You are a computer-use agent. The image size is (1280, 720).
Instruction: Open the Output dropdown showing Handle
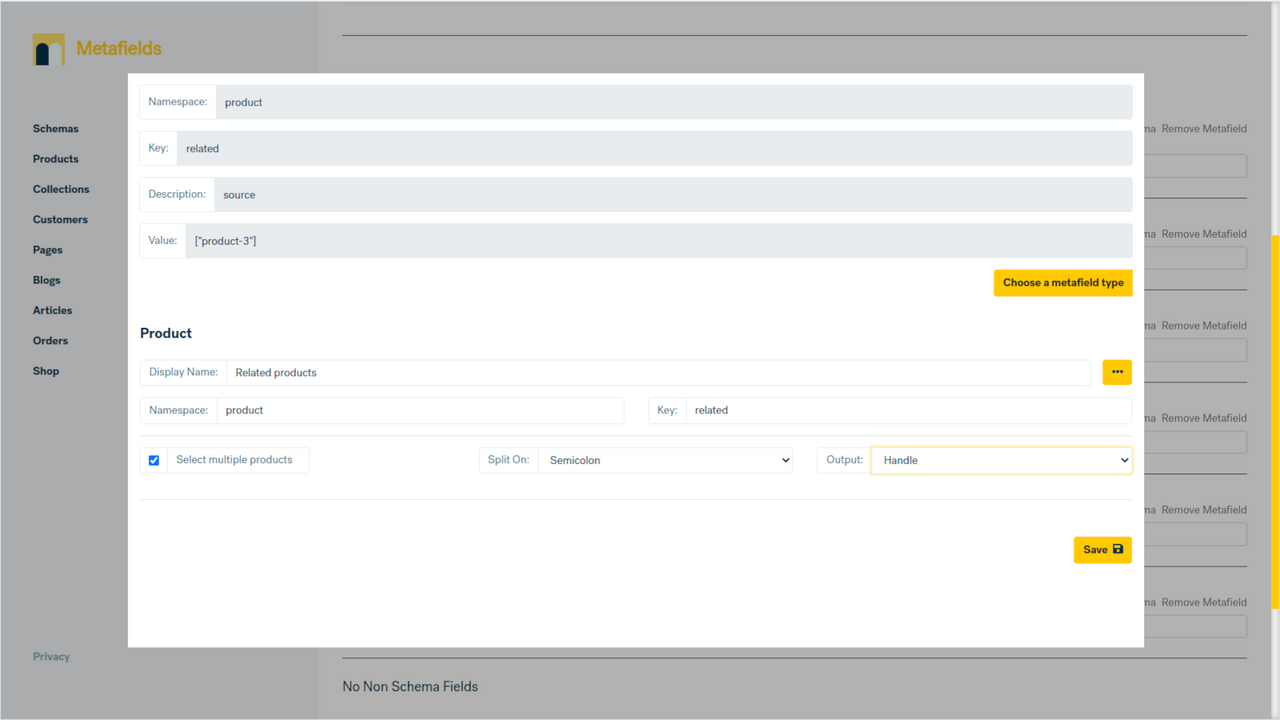pos(1000,460)
